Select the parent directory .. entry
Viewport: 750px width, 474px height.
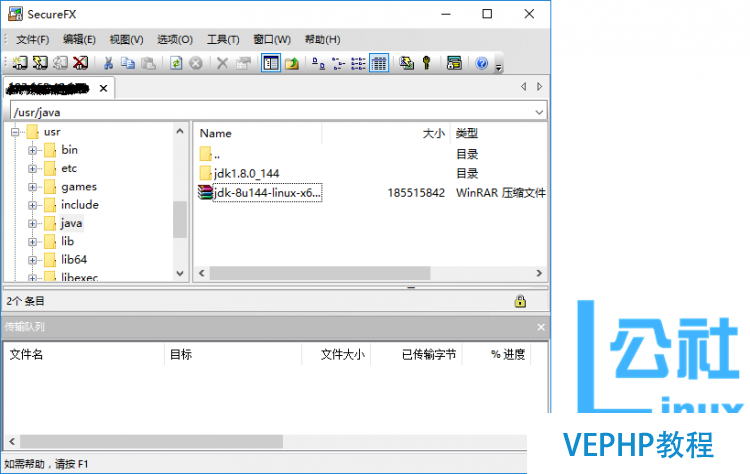click(x=217, y=154)
